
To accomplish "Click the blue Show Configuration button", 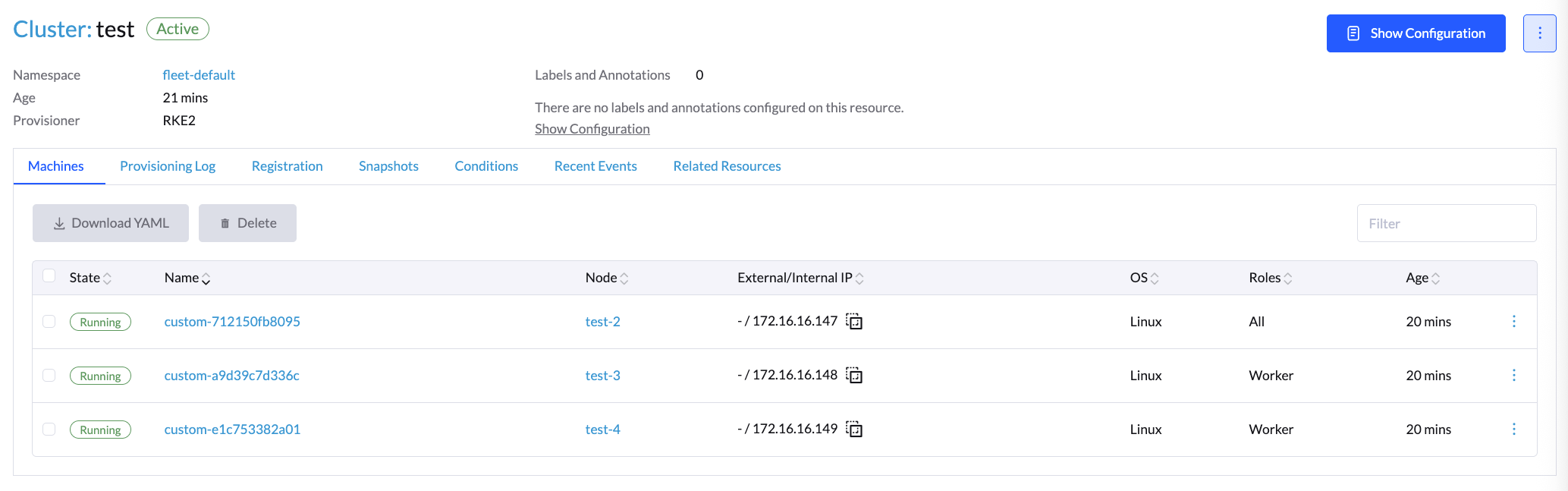I will coord(1416,33).
